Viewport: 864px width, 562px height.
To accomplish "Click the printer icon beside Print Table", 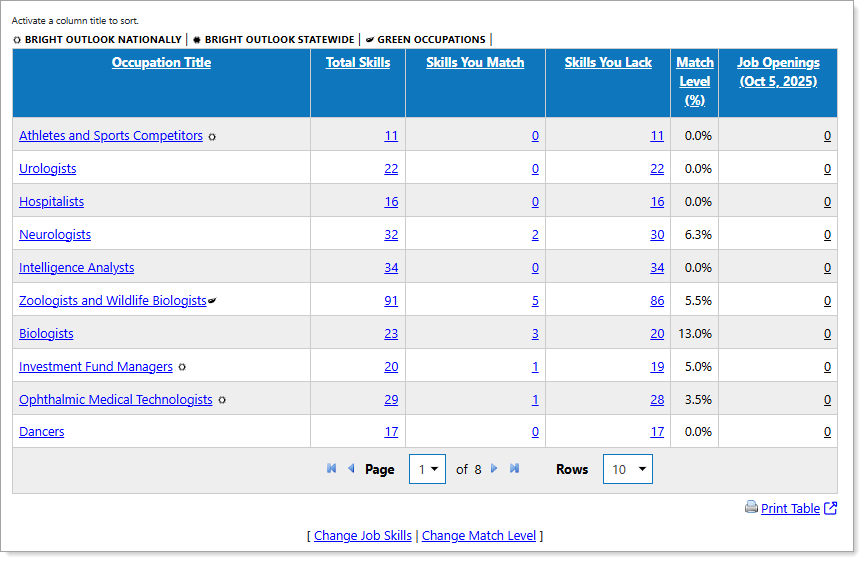I will coord(751,508).
